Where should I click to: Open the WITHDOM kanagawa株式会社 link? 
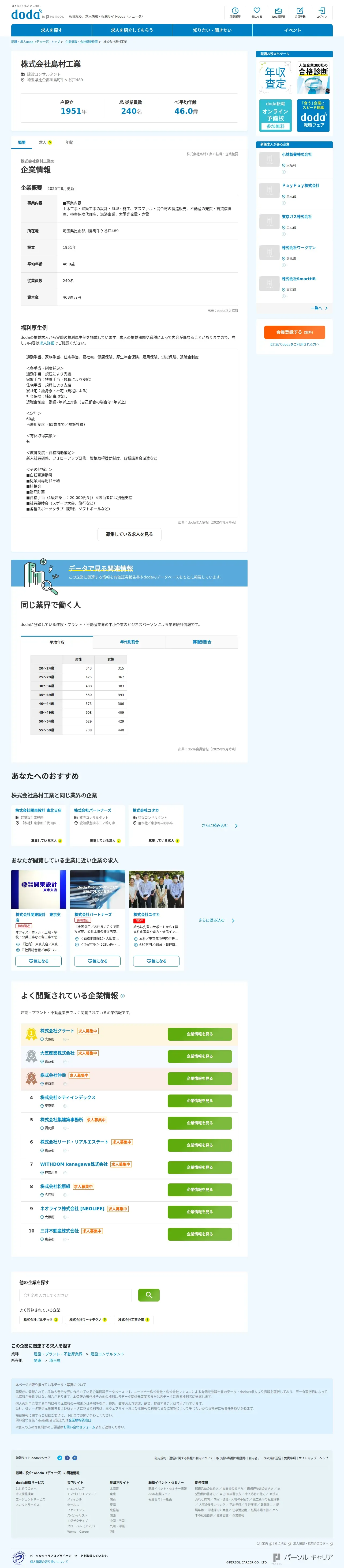pyautogui.click(x=74, y=1164)
